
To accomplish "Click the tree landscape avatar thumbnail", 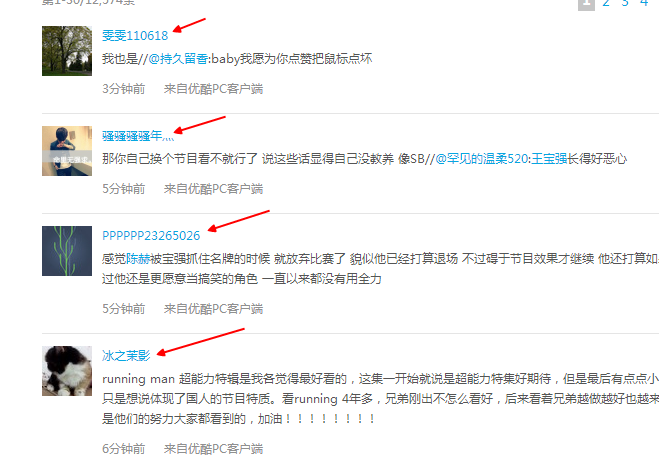I will click(x=67, y=51).
